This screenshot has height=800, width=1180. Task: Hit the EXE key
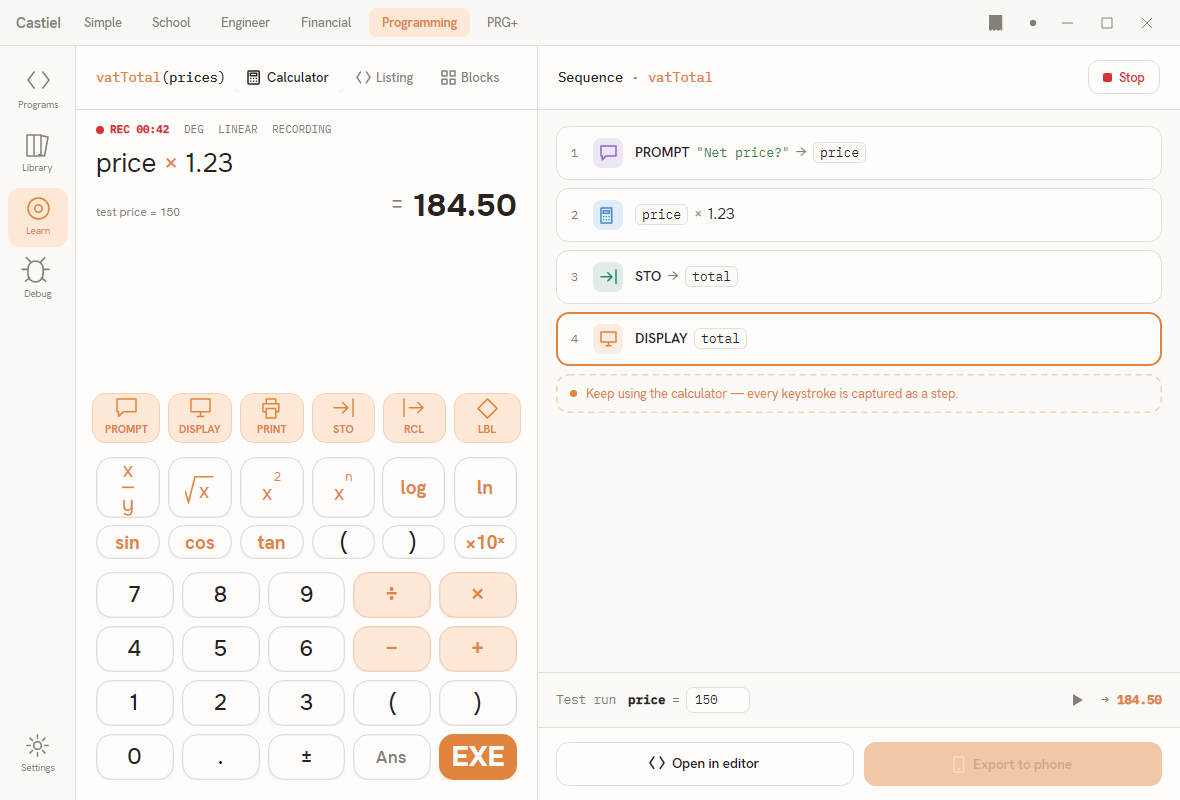[478, 756]
